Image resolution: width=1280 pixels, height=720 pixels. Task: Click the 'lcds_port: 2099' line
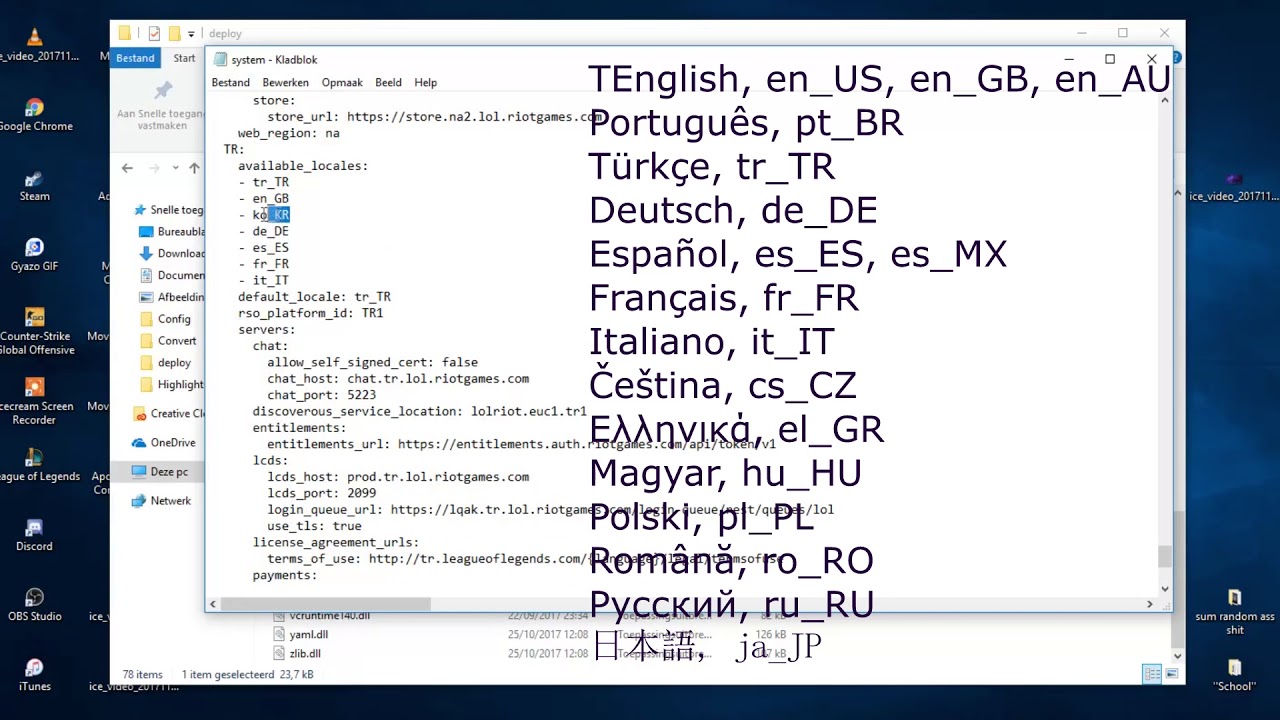322,493
